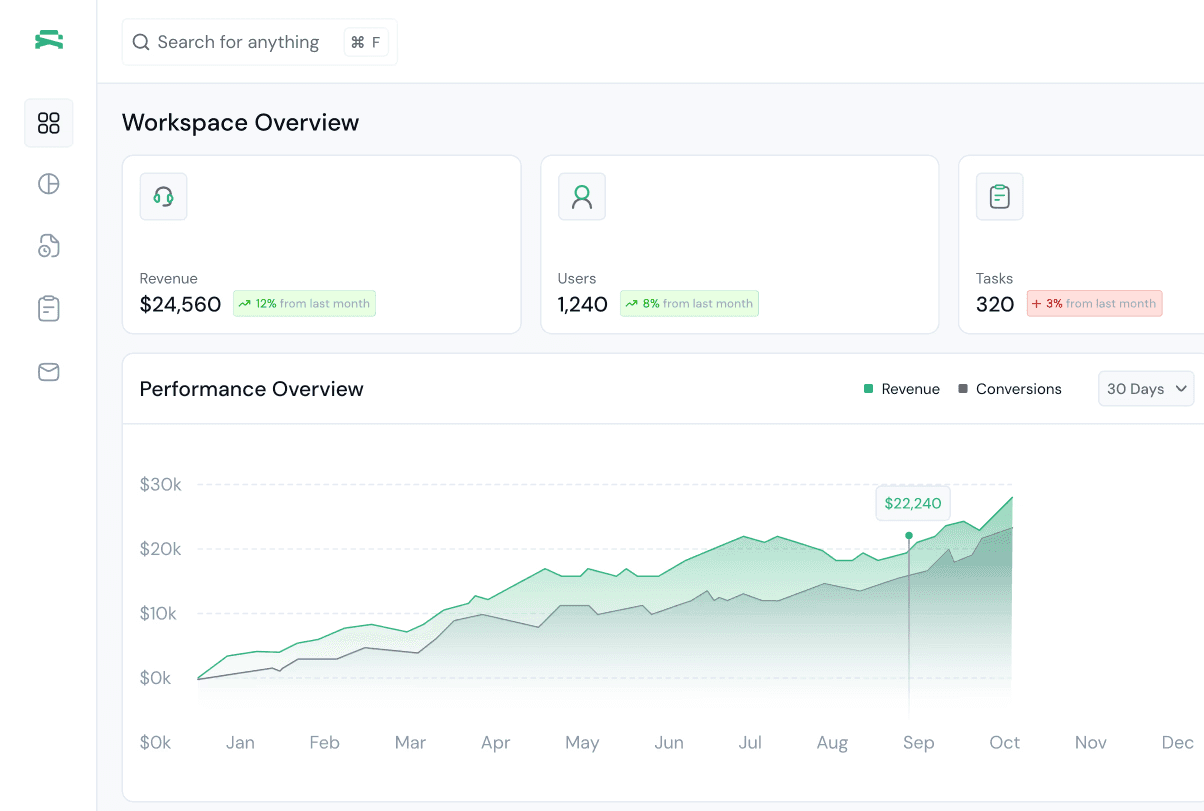This screenshot has width=1204, height=811.
Task: Click the 12% from last month badge
Action: [x=305, y=304]
